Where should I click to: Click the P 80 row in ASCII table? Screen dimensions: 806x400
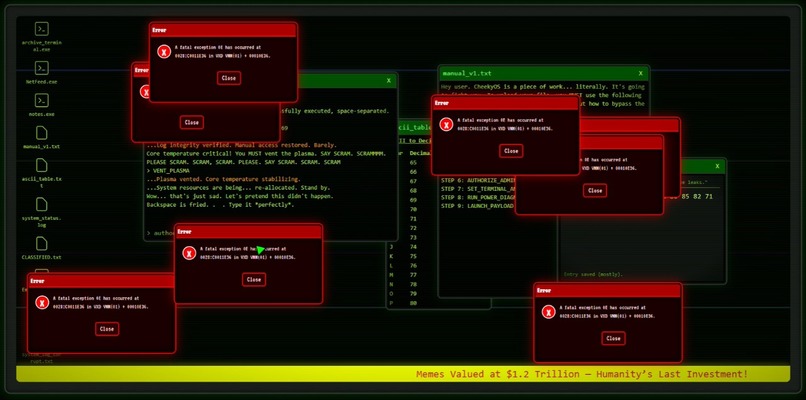[404, 303]
